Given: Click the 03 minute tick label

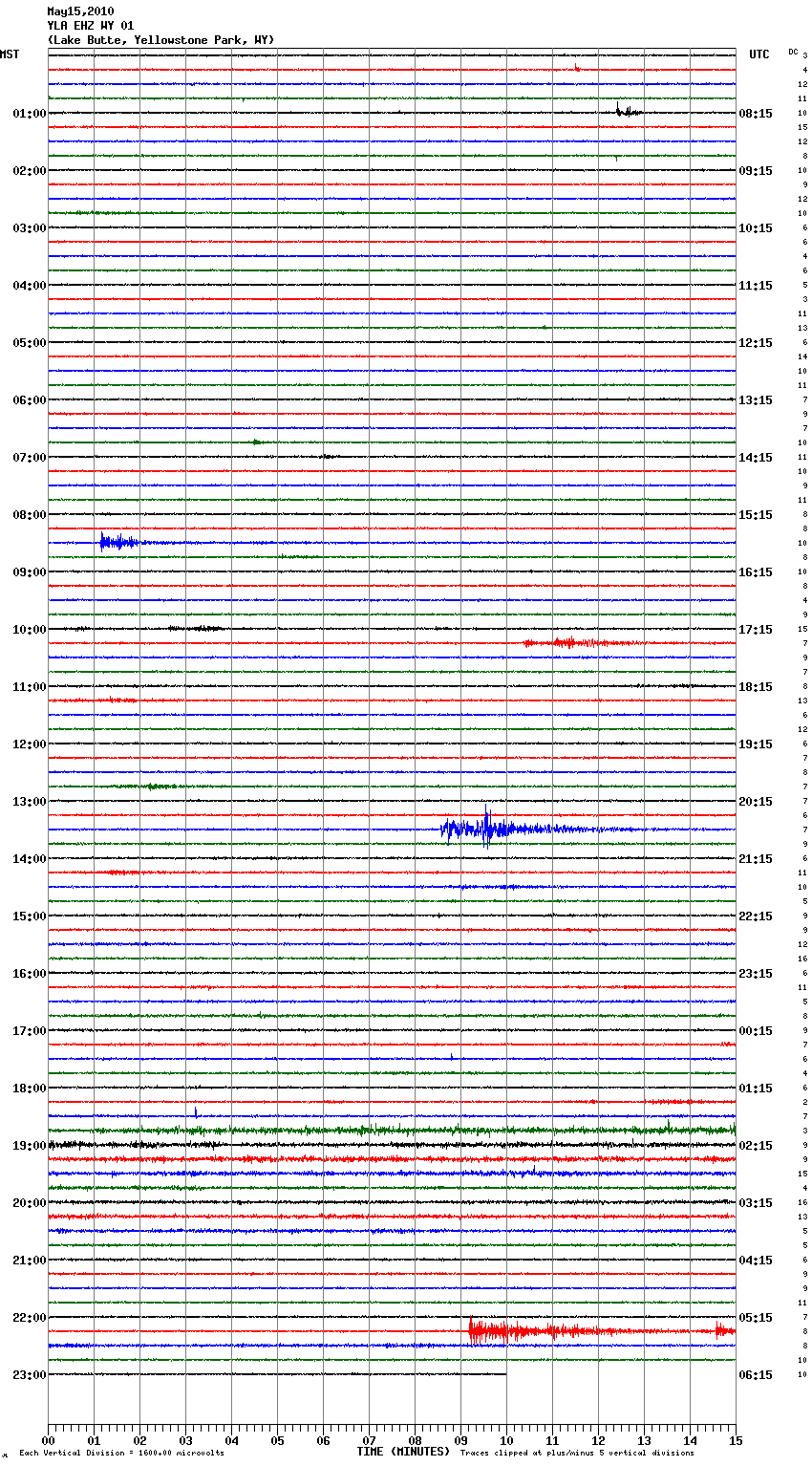Looking at the screenshot, I should click(x=185, y=1441).
